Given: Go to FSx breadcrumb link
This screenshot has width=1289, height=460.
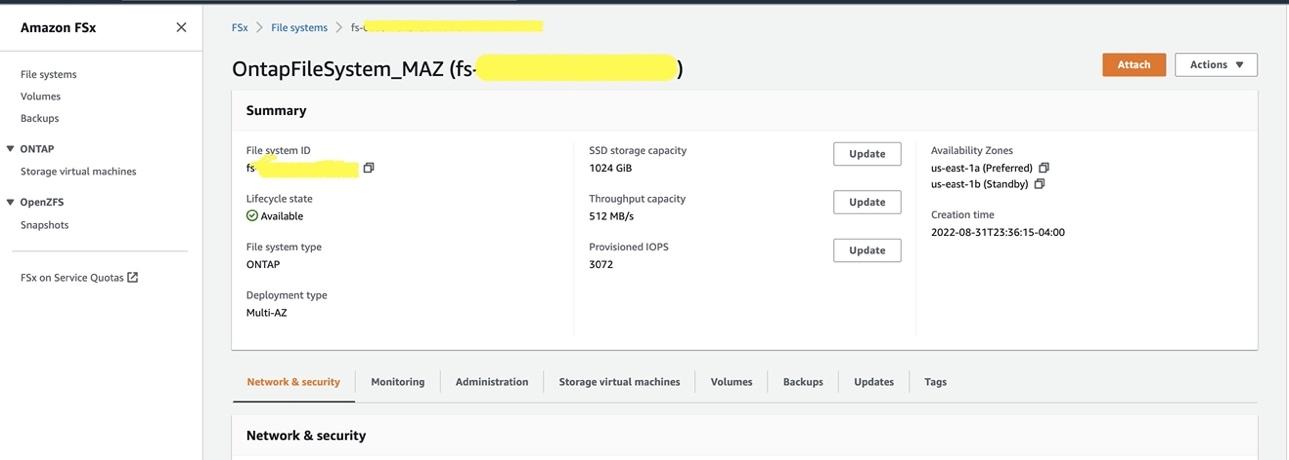Looking at the screenshot, I should (x=240, y=28).
